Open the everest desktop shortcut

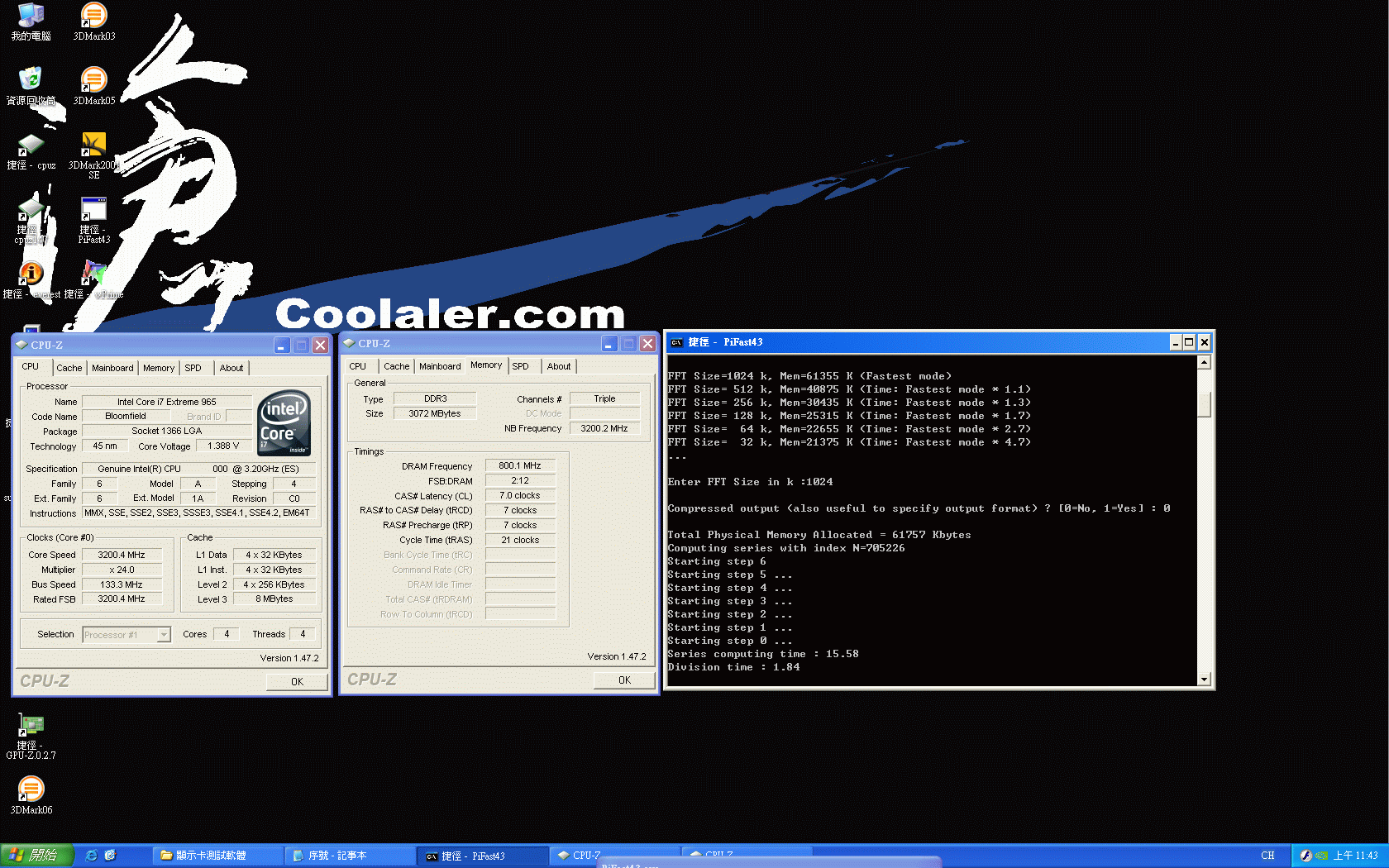pos(31,280)
